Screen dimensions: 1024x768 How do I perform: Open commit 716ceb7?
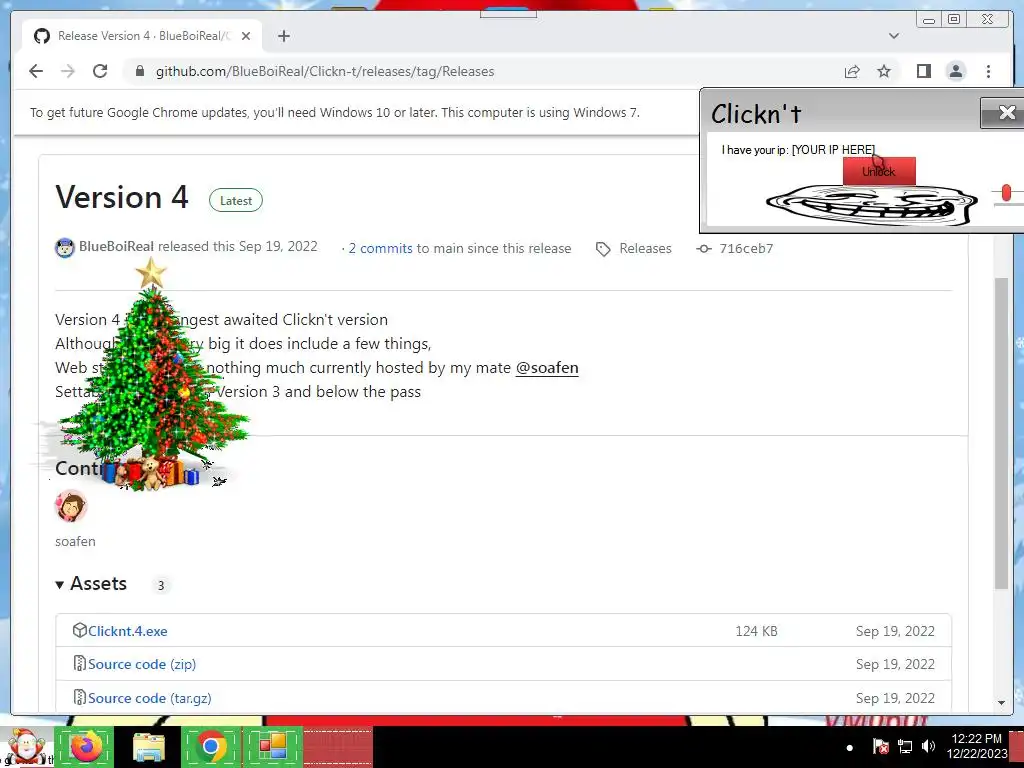(x=746, y=248)
